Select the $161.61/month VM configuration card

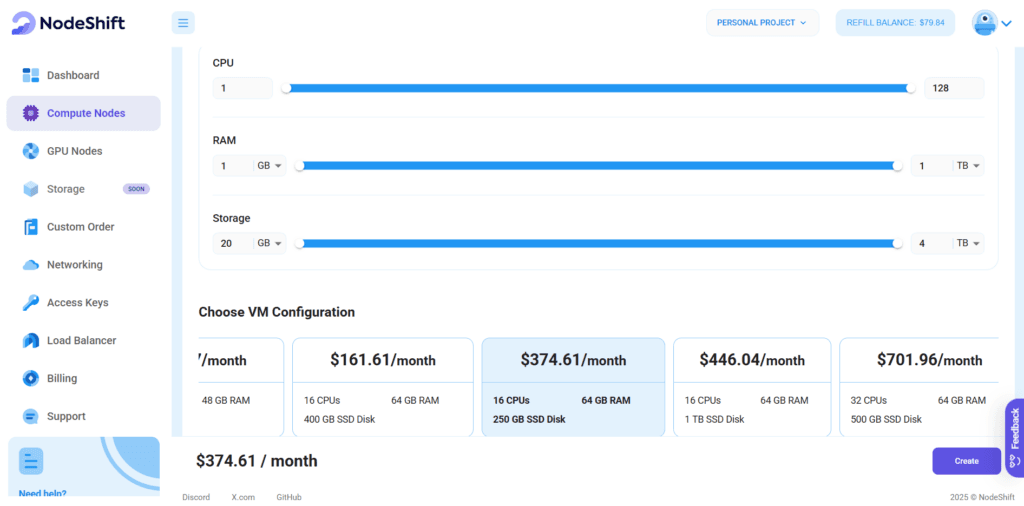(x=382, y=386)
